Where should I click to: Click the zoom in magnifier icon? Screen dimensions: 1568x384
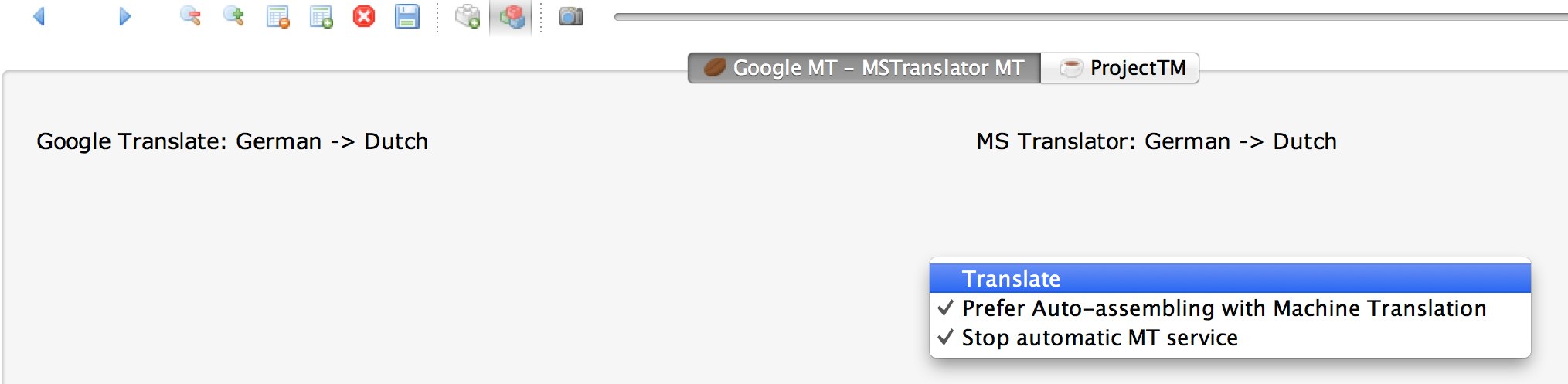(233, 16)
